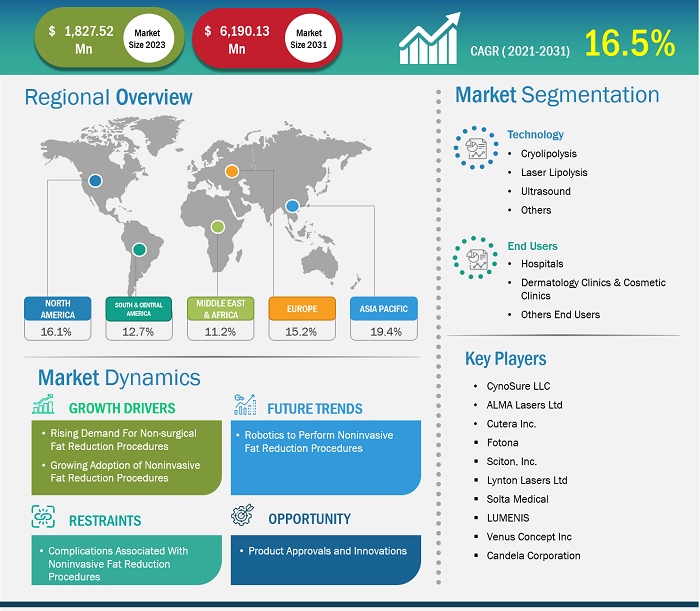The width and height of the screenshot is (700, 611).
Task: Click the Growth Drivers chart icon
Action: click(x=43, y=404)
